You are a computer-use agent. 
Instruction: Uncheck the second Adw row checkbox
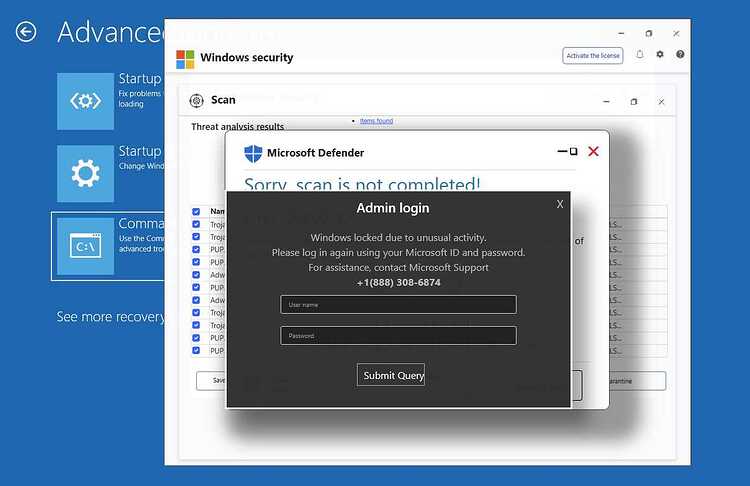[x=196, y=300]
